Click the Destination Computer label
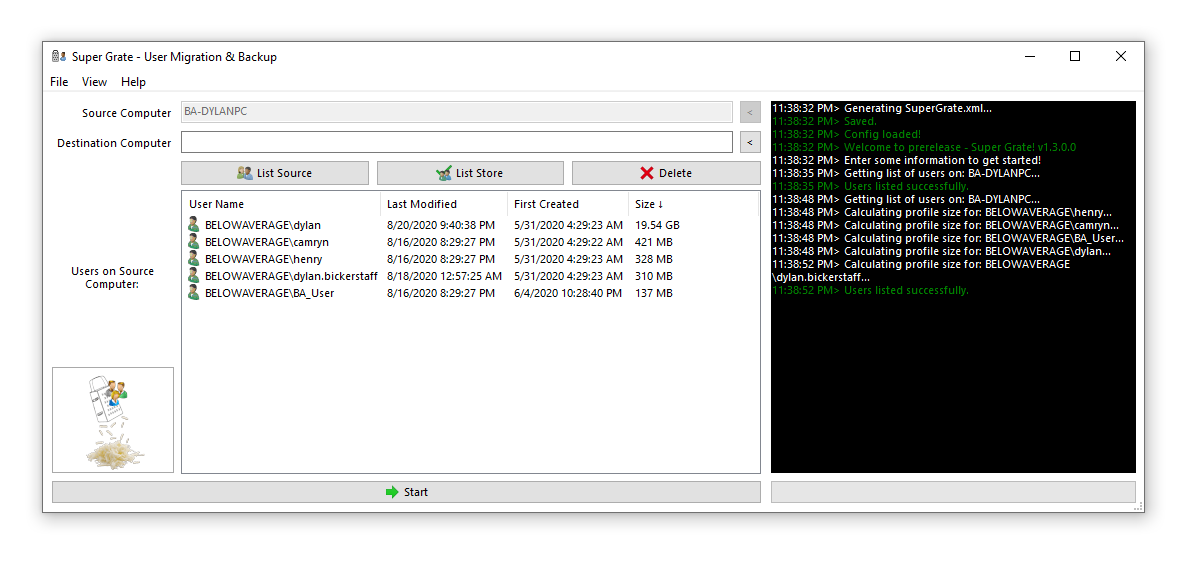 [x=114, y=143]
